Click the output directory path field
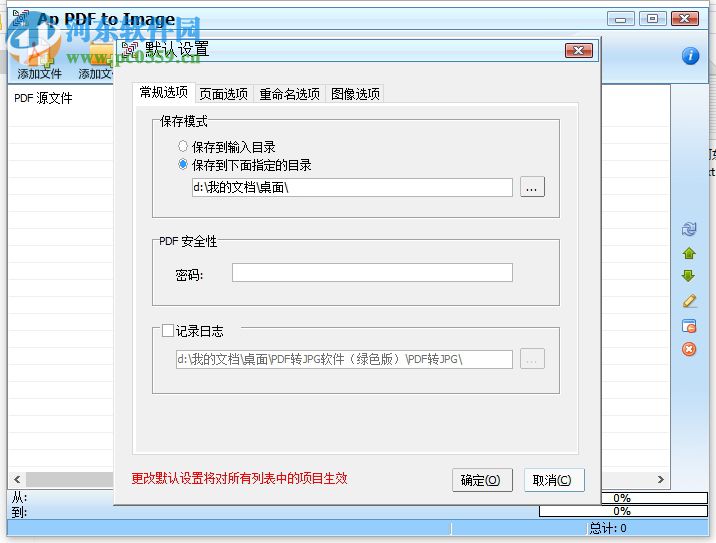Viewport: 716px width, 543px height. pyautogui.click(x=352, y=188)
